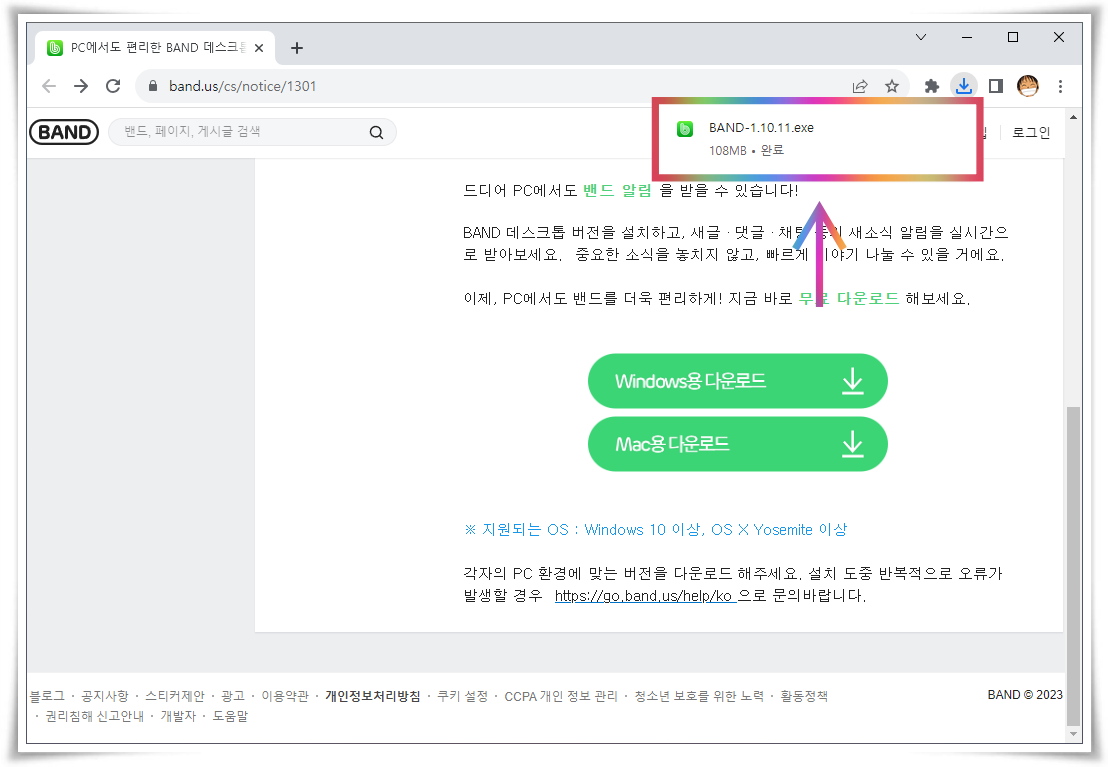The width and height of the screenshot is (1108, 767).
Task: Click the supported OS note text
Action: (x=655, y=529)
